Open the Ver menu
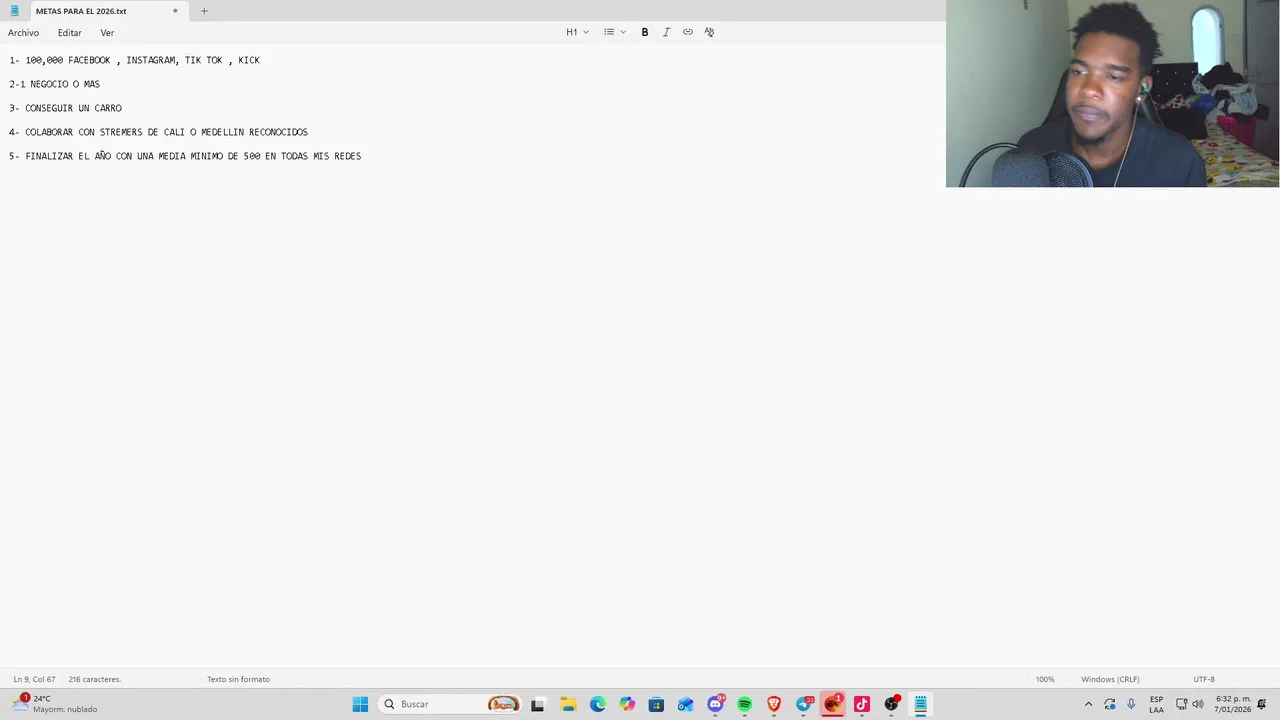 (x=107, y=33)
